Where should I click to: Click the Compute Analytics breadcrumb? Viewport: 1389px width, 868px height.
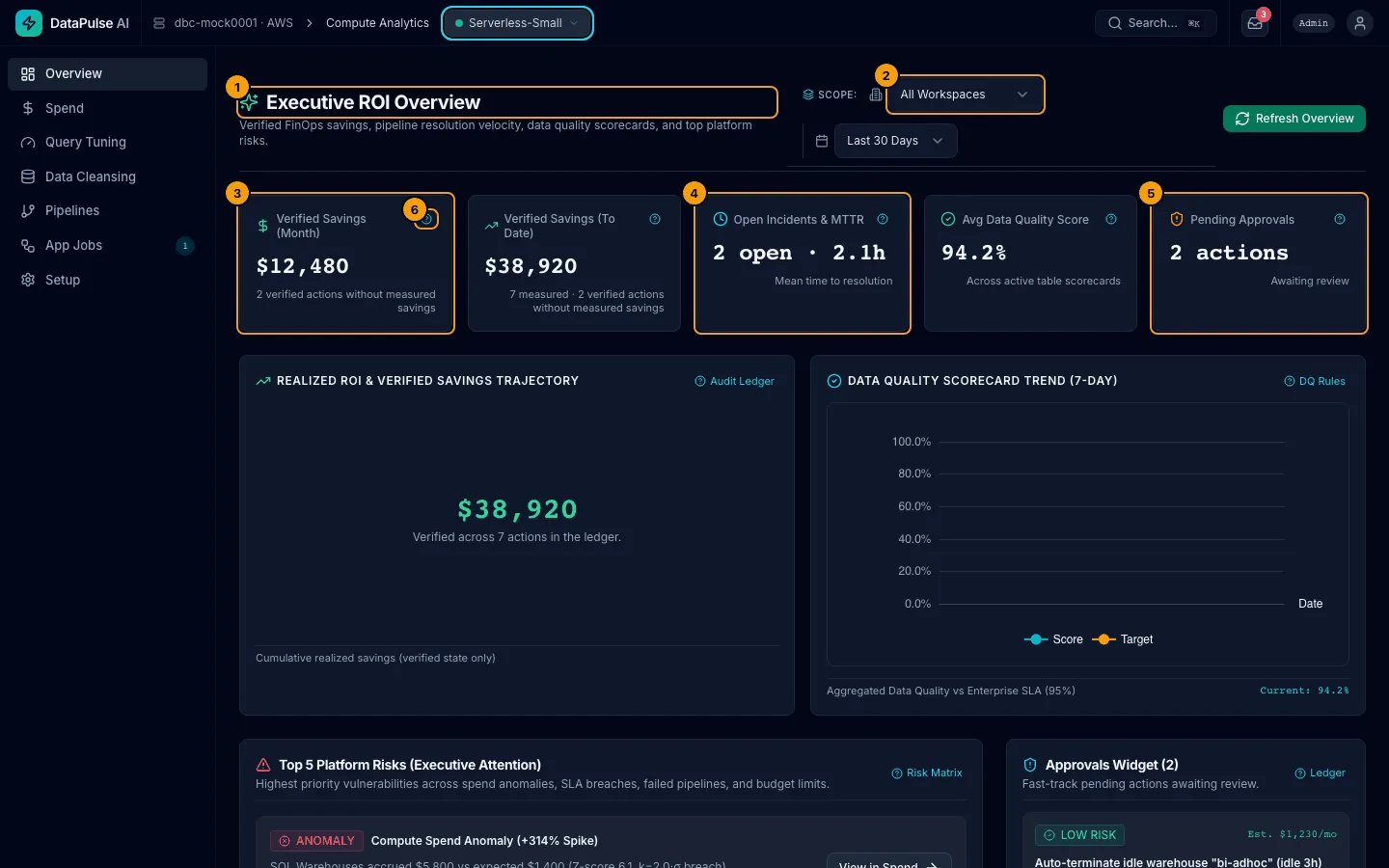377,23
